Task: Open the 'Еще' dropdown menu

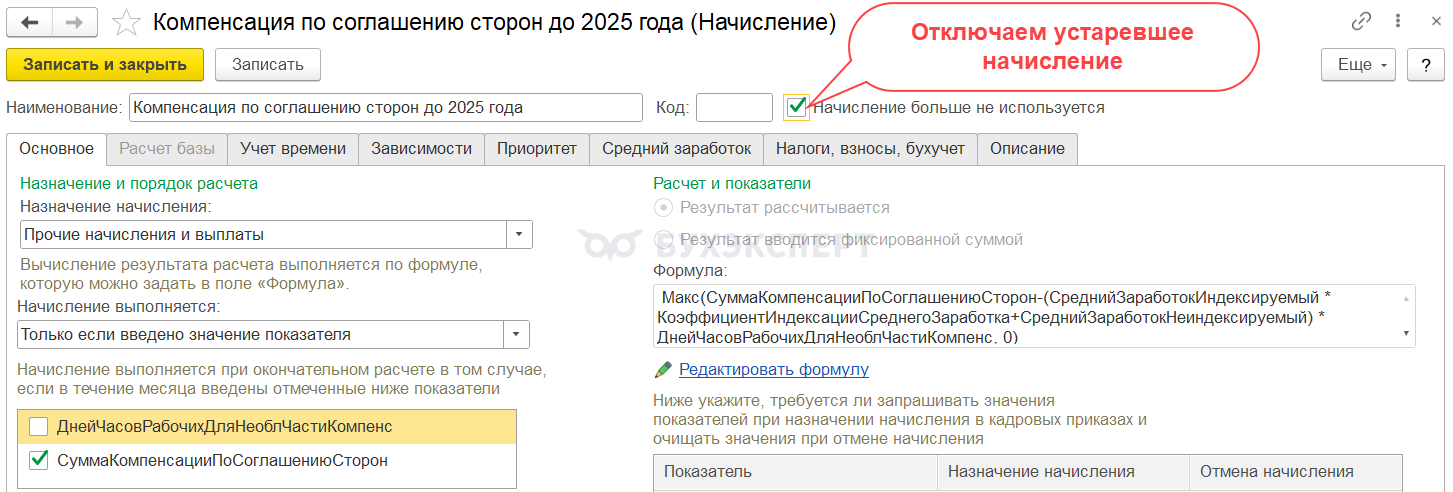Action: click(1359, 65)
